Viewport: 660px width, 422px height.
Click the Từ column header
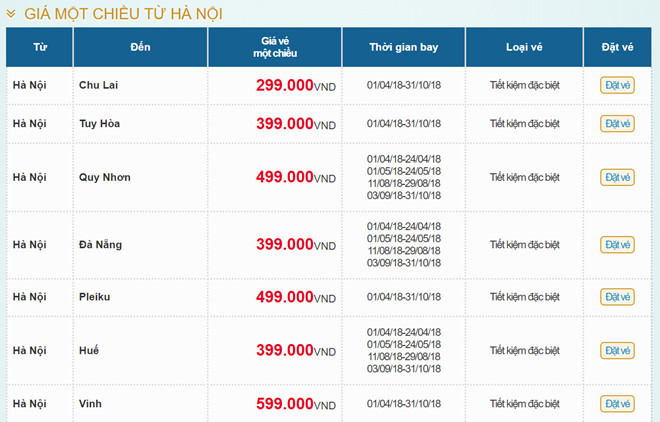(x=40, y=47)
